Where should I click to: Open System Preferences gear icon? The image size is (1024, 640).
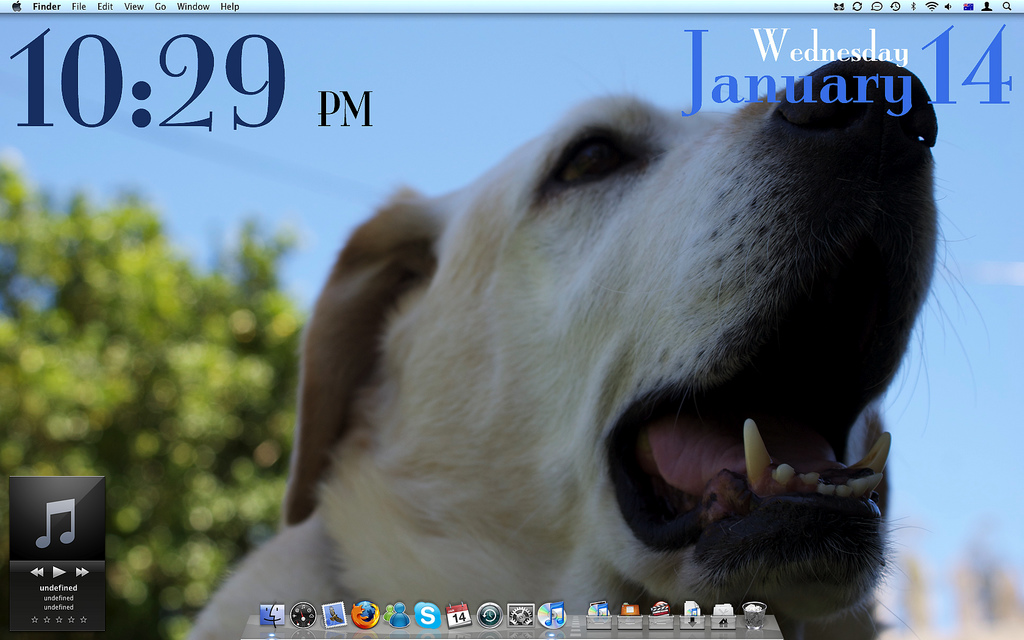[x=520, y=615]
